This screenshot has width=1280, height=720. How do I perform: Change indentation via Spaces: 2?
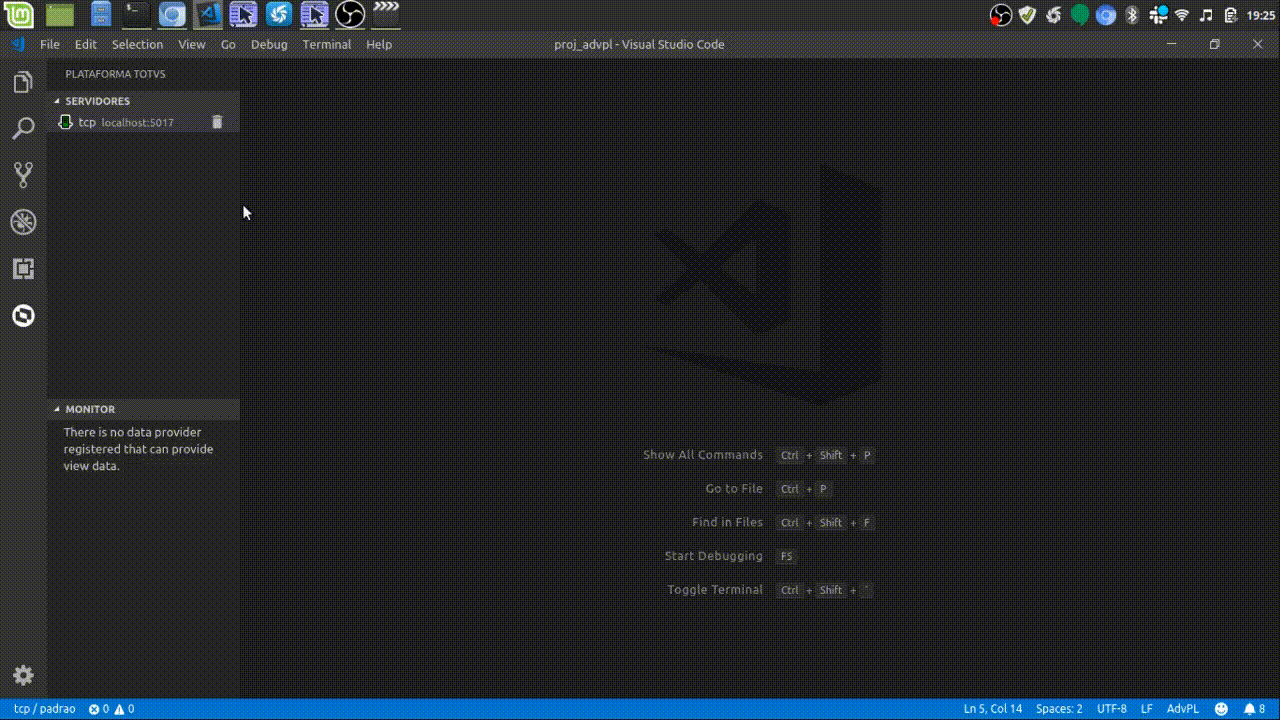(x=1059, y=709)
